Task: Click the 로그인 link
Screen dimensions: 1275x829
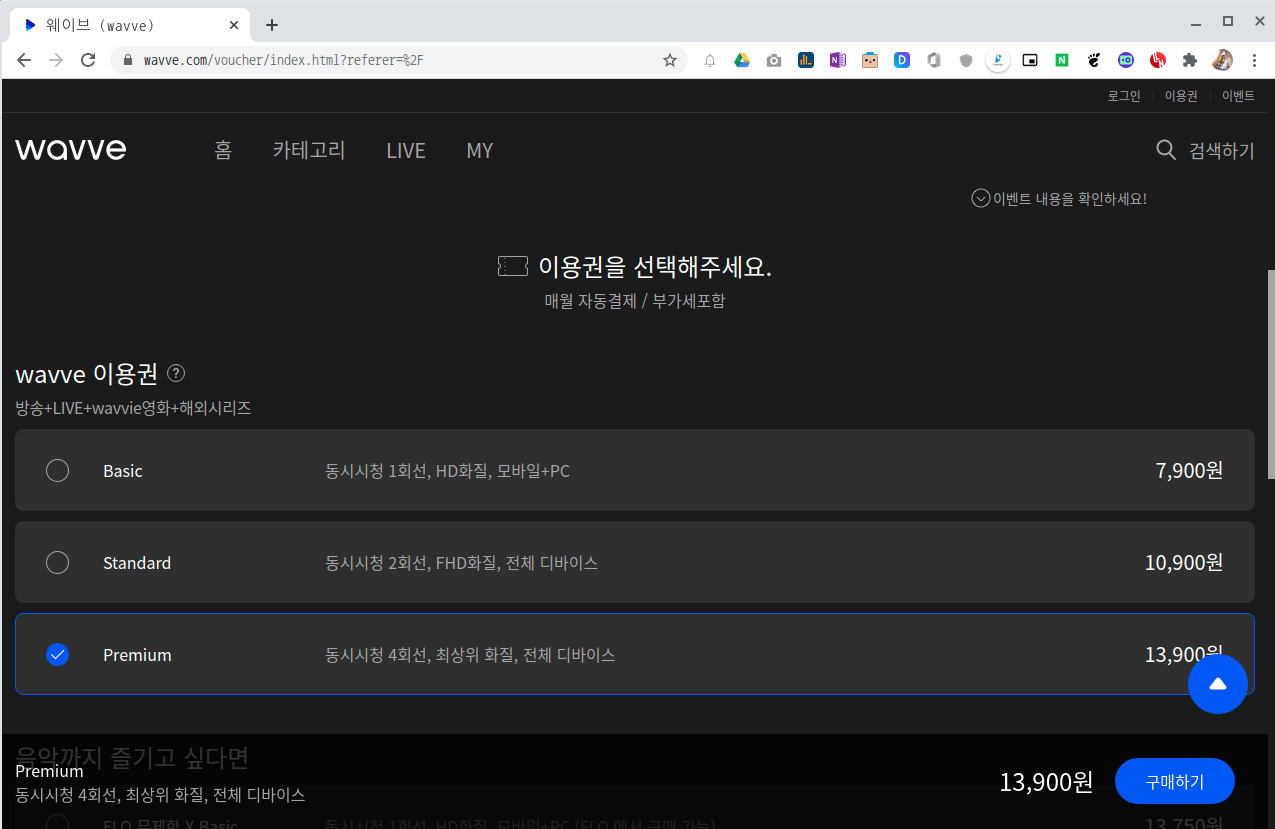Action: (1124, 96)
